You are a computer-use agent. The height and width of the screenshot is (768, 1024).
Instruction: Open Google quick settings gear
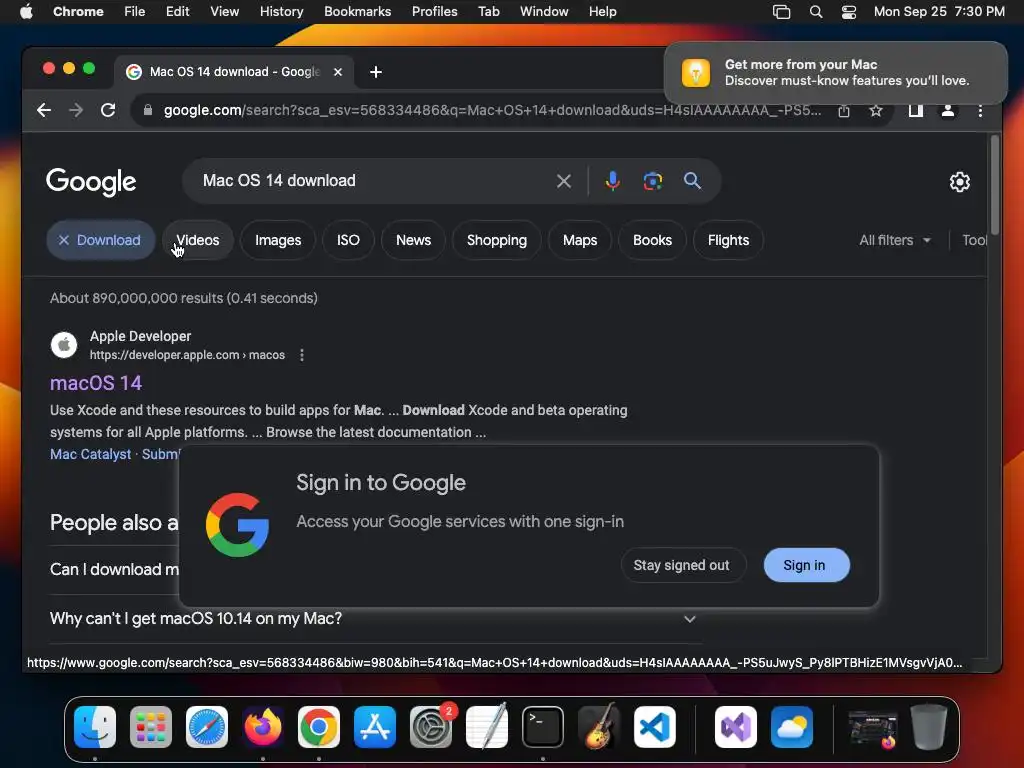coord(959,182)
